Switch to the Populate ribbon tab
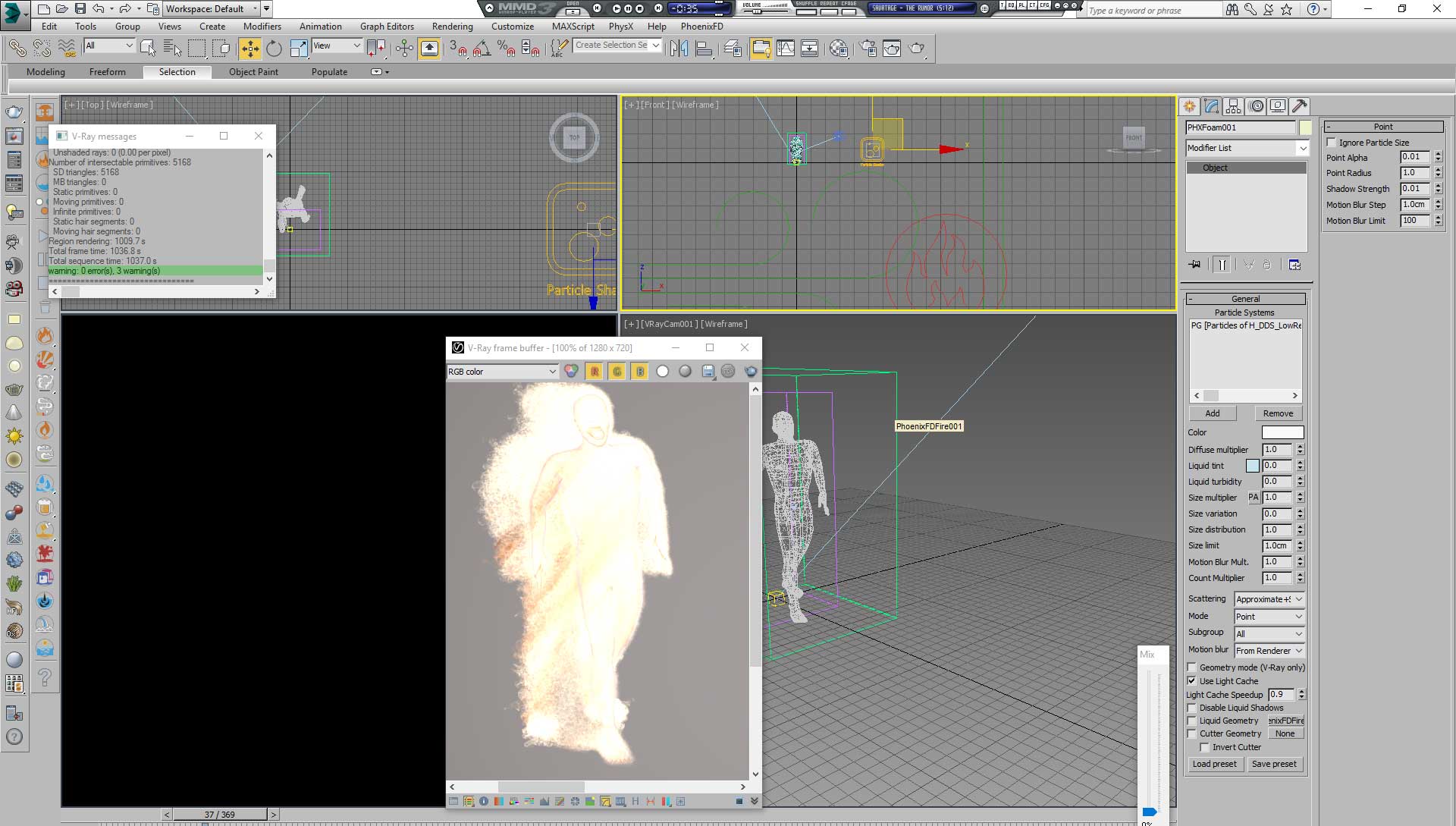The height and width of the screenshot is (826, 1456). pyautogui.click(x=329, y=72)
